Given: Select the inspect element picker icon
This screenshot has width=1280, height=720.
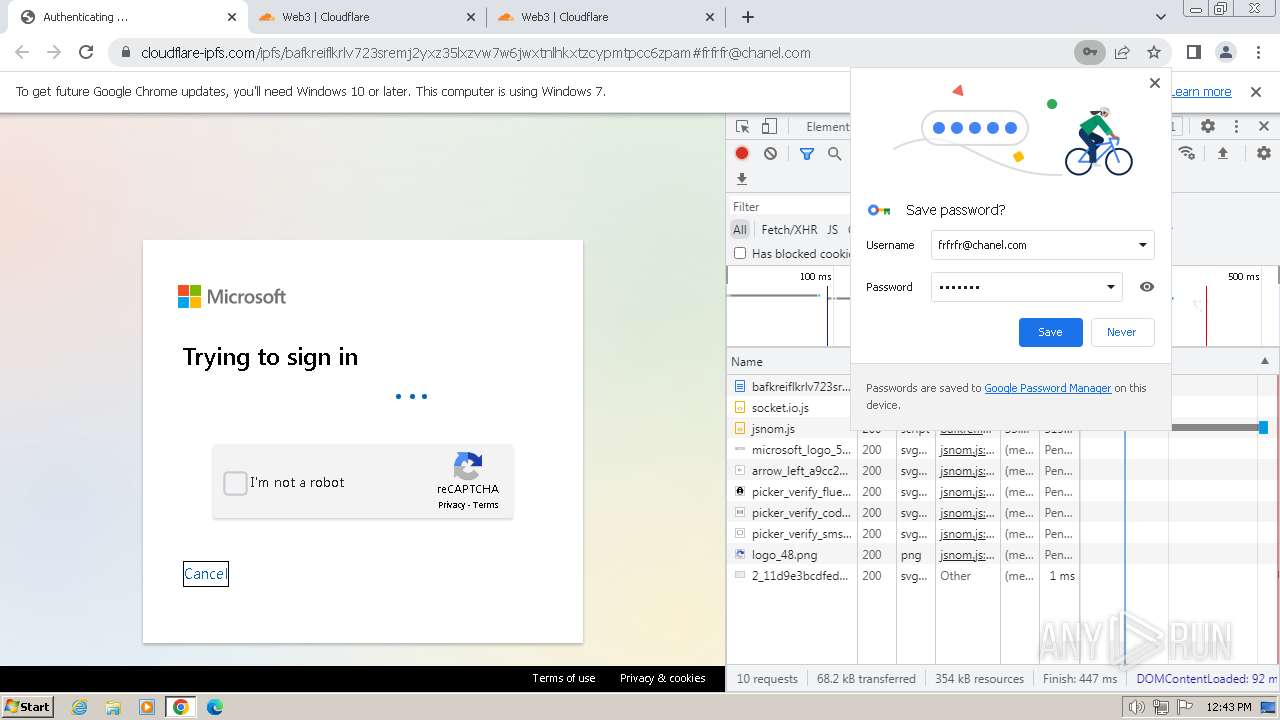Looking at the screenshot, I should point(743,127).
